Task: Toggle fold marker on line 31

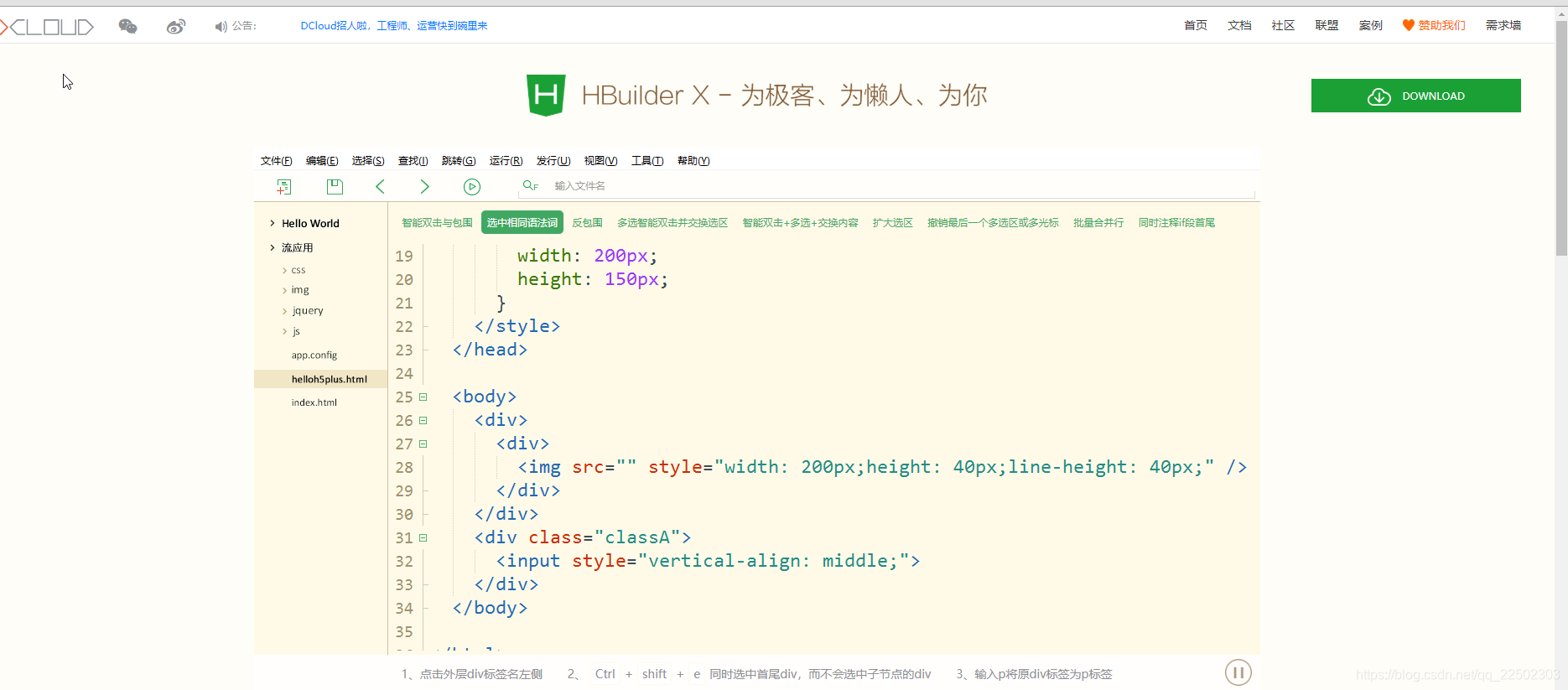Action: 423,537
